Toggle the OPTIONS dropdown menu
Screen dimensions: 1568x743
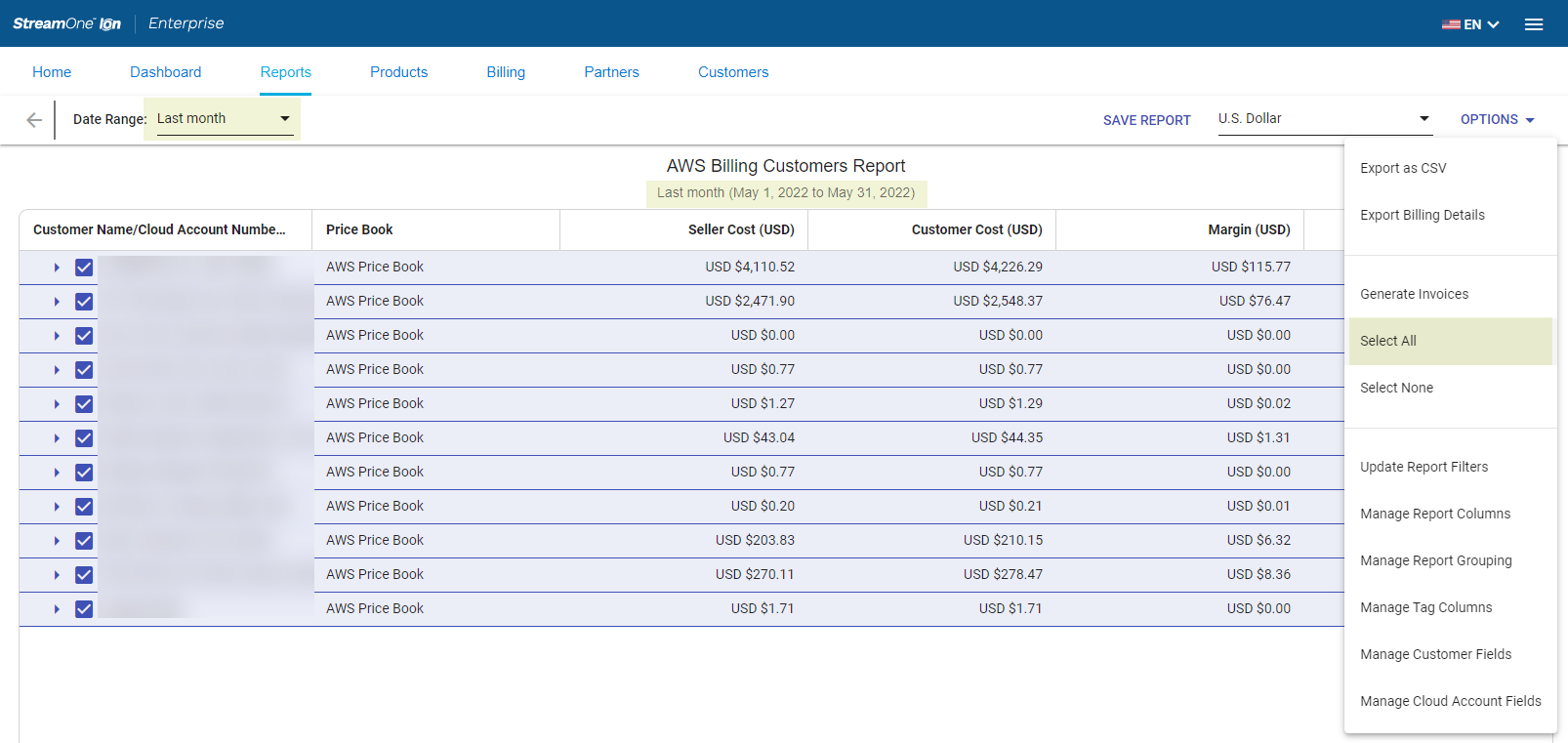click(1498, 119)
